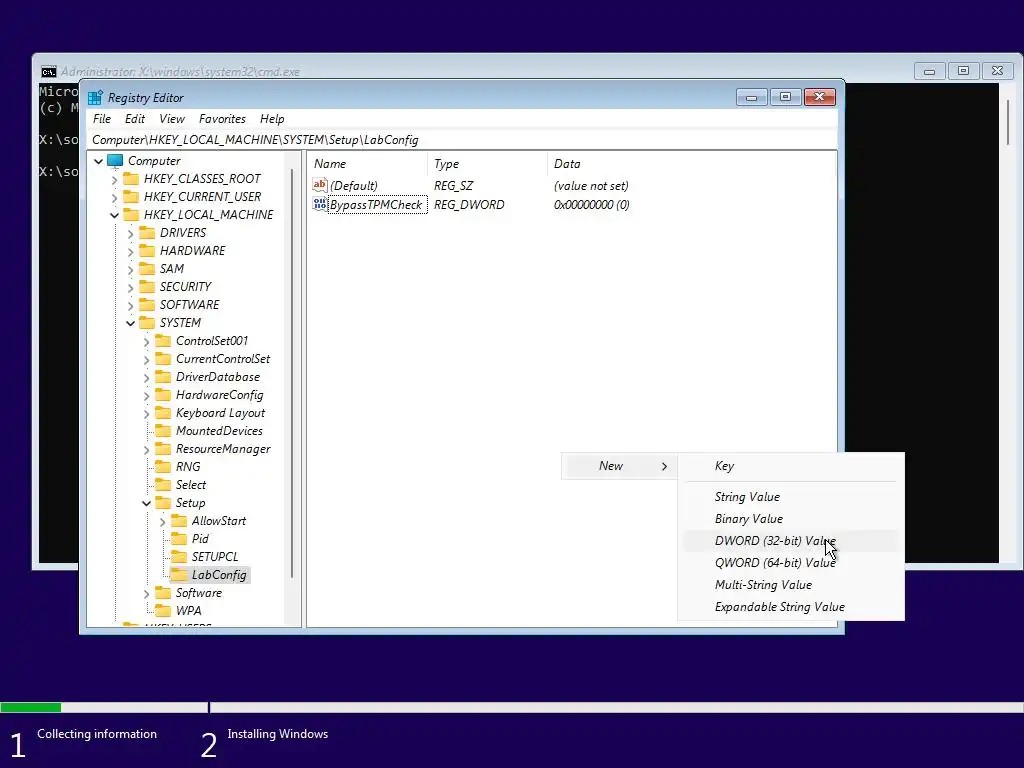The height and width of the screenshot is (768, 1024).
Task: Collapse the Computer root node
Action: point(99,161)
